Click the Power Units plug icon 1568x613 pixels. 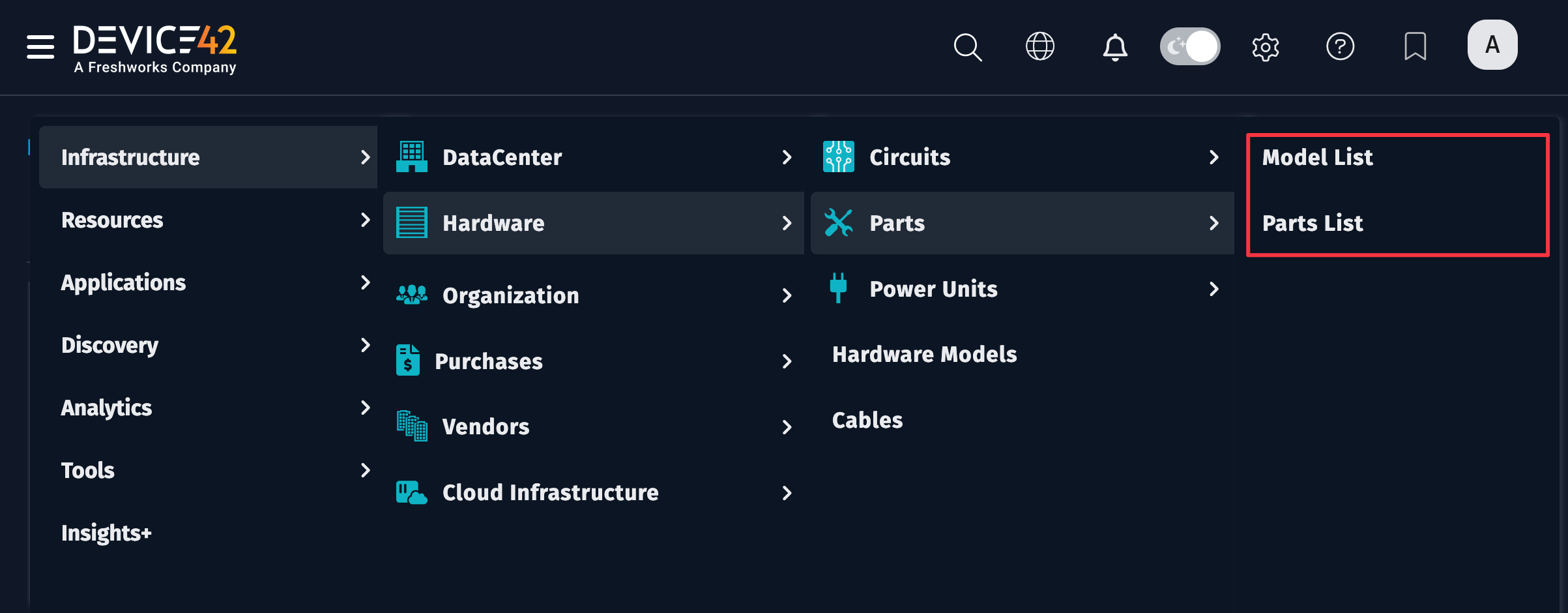838,288
